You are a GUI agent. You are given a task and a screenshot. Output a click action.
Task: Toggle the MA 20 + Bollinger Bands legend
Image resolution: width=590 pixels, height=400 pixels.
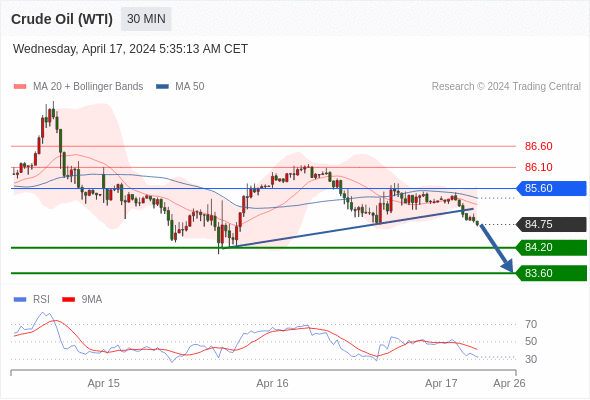[78, 87]
